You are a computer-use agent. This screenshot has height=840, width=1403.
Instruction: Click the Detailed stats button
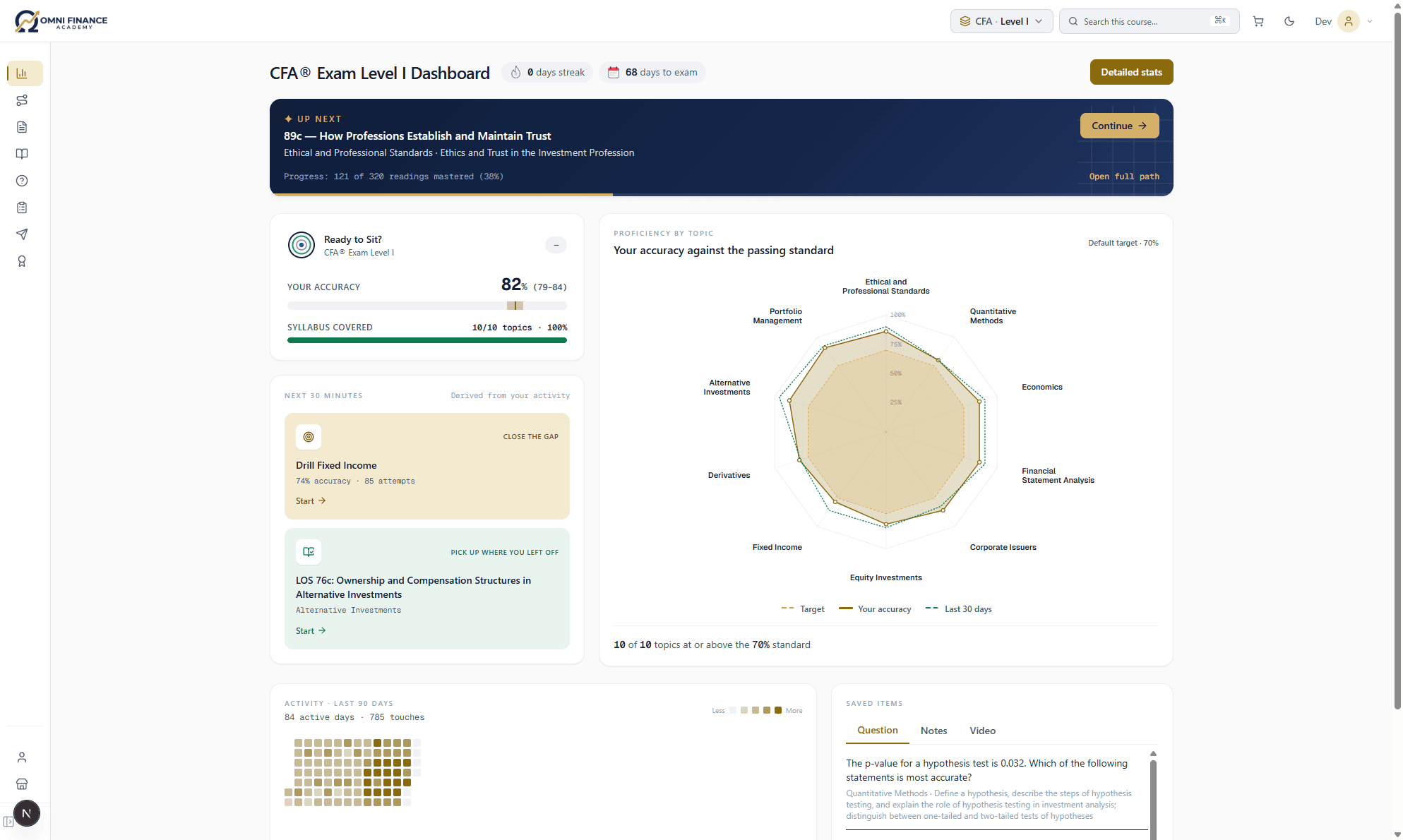pos(1131,72)
